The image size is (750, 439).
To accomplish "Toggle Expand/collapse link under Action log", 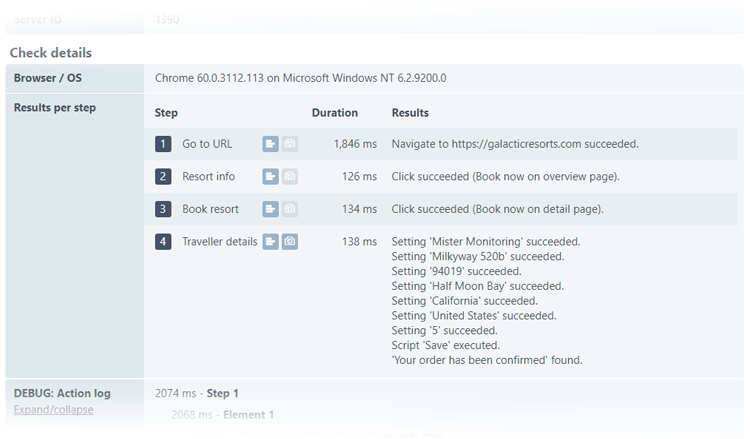I will [54, 409].
